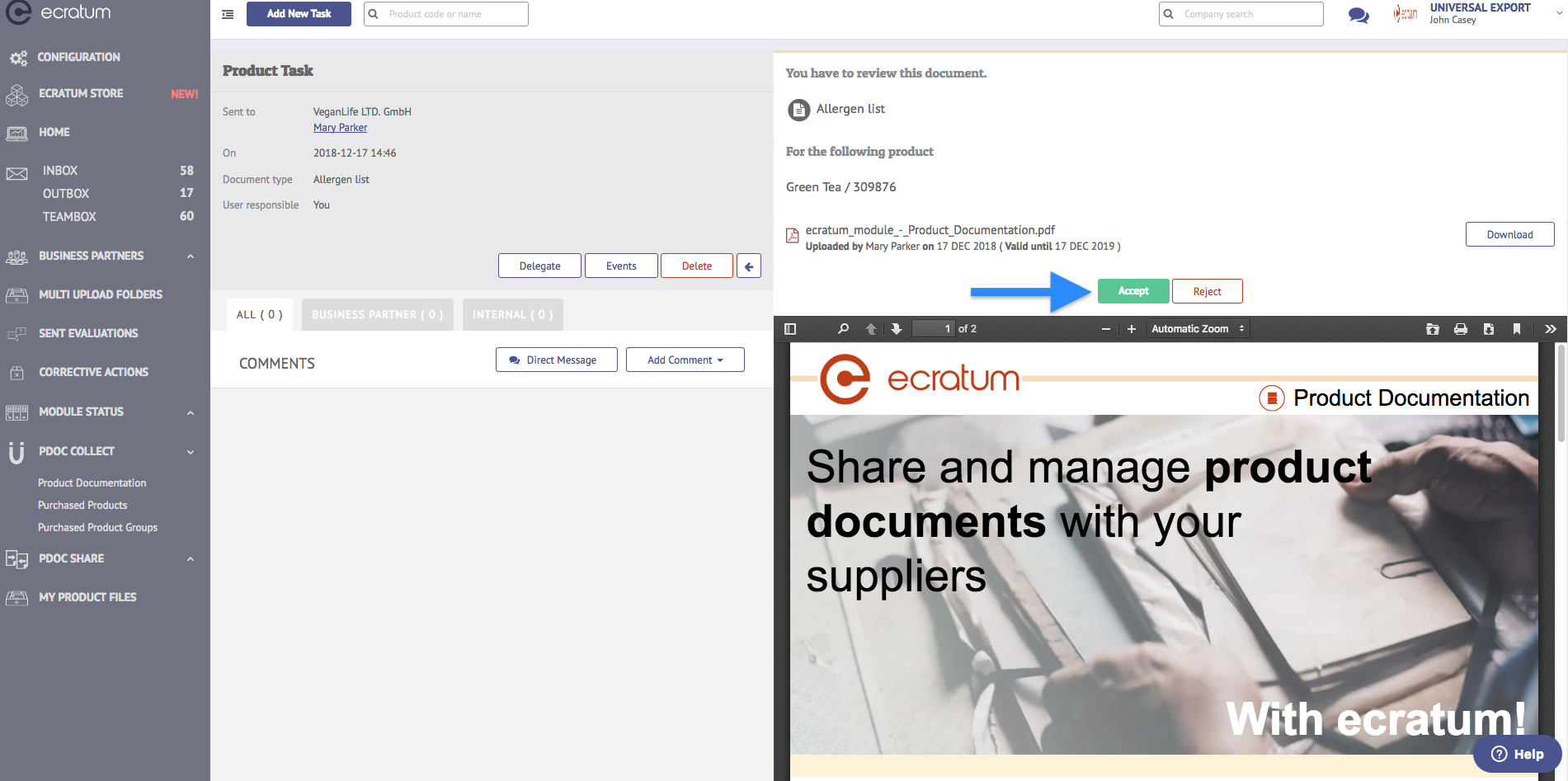This screenshot has height=781, width=1568.
Task: Click the PDF viewer download icon
Action: tap(1489, 329)
